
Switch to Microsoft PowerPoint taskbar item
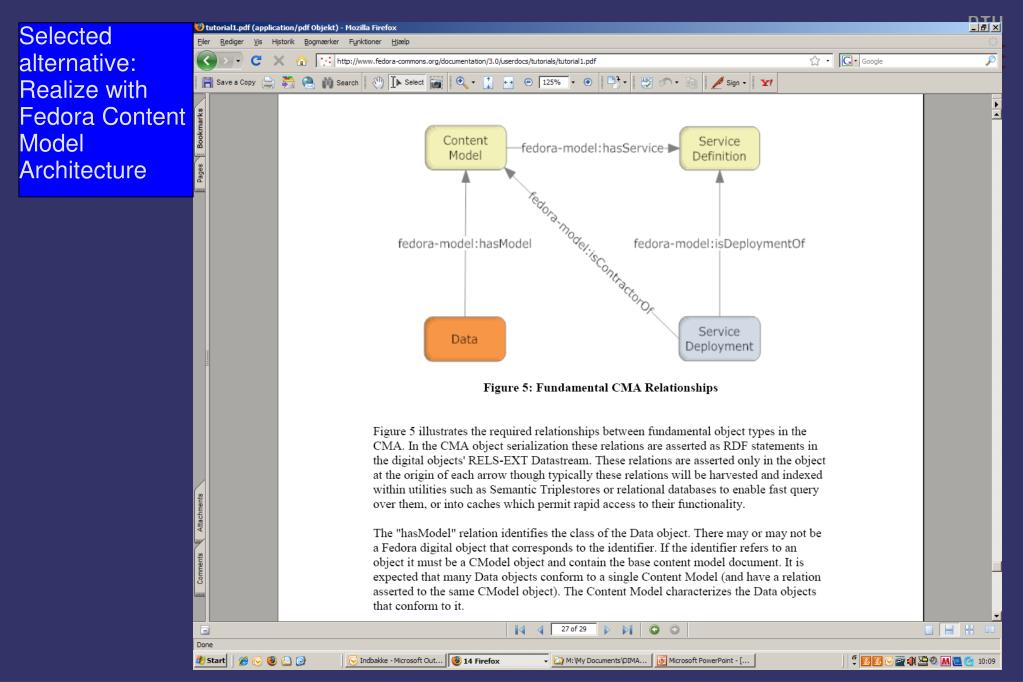(x=704, y=660)
